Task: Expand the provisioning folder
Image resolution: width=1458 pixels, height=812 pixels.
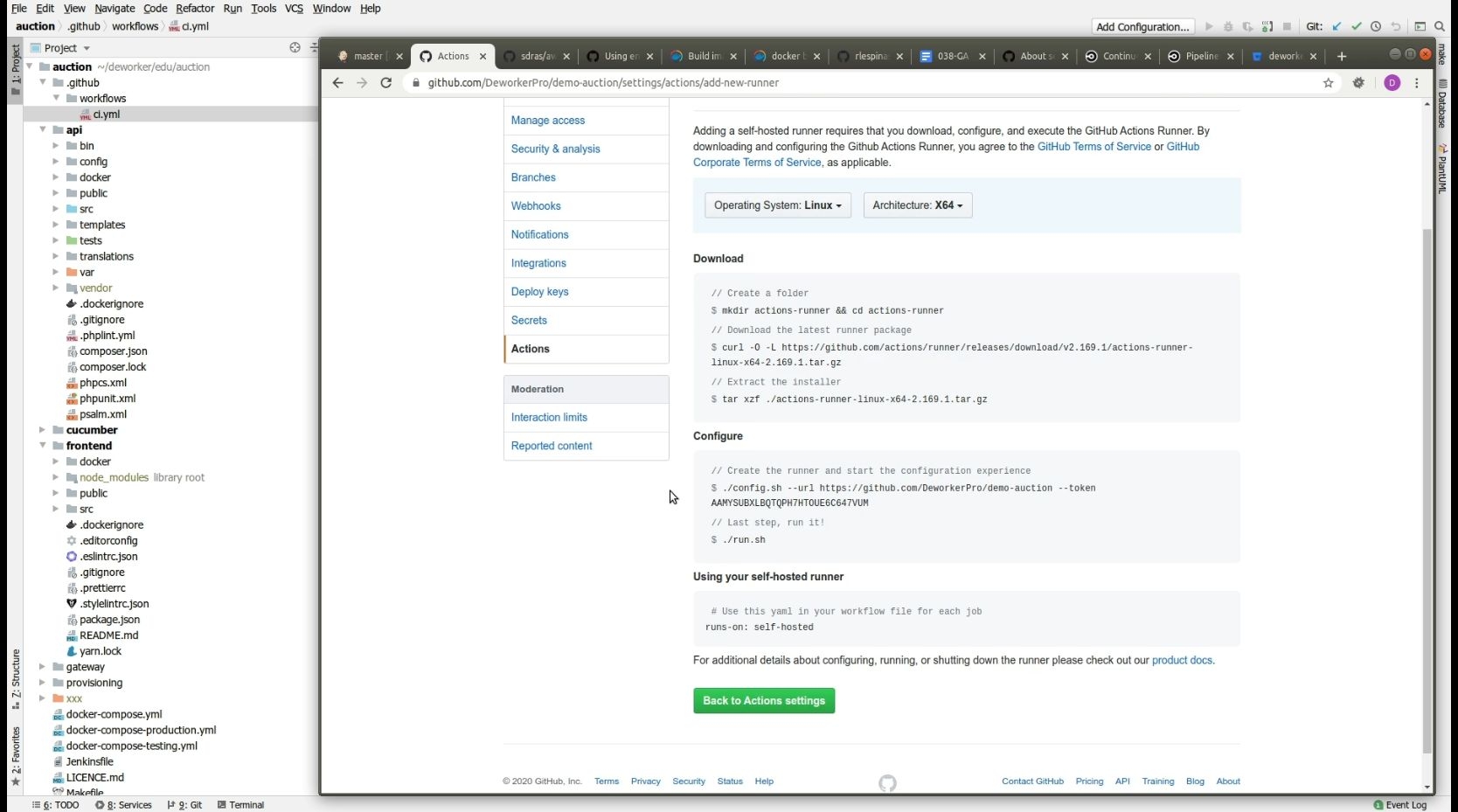Action: point(43,683)
